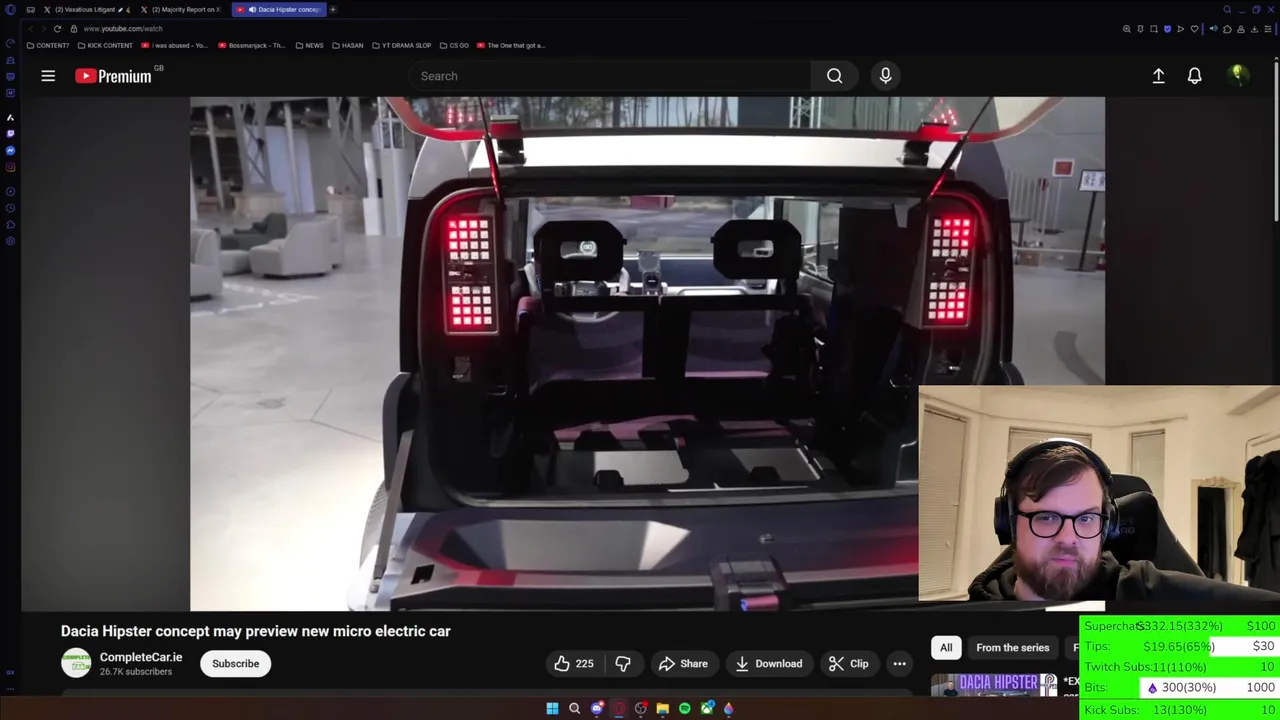Go back with browser back arrow
1280x720 pixels.
(x=30, y=29)
